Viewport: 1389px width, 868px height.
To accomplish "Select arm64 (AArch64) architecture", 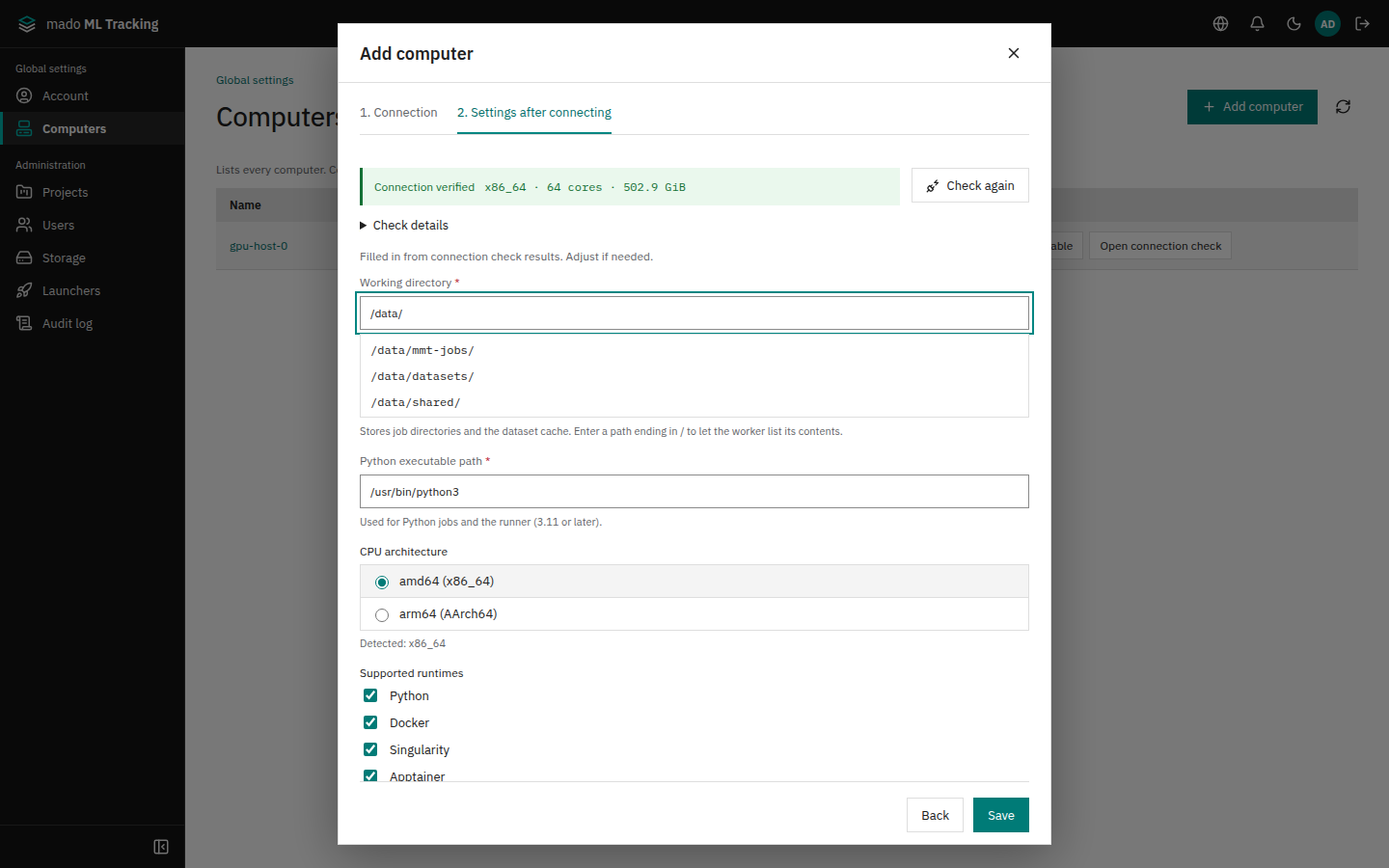I will coord(694,614).
